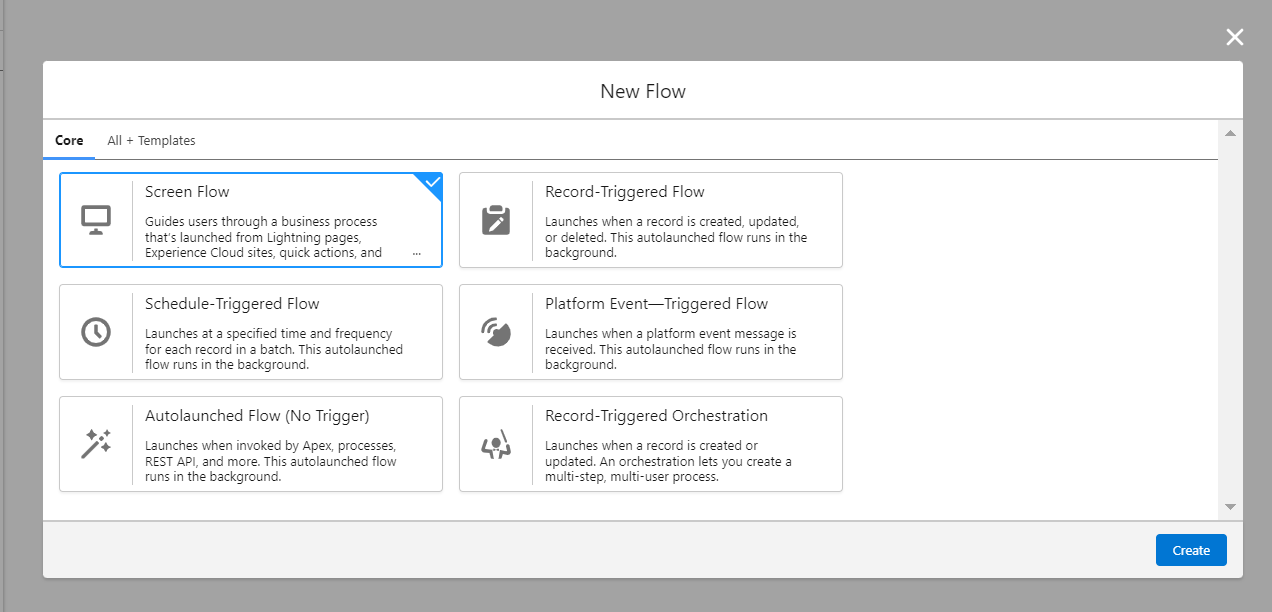The height and width of the screenshot is (612, 1272).
Task: Expand the truncated Screen Flow description
Action: pos(417,254)
